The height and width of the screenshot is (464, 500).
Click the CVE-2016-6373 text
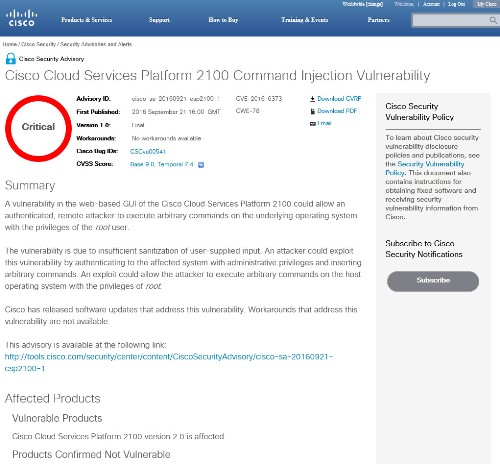[259, 99]
